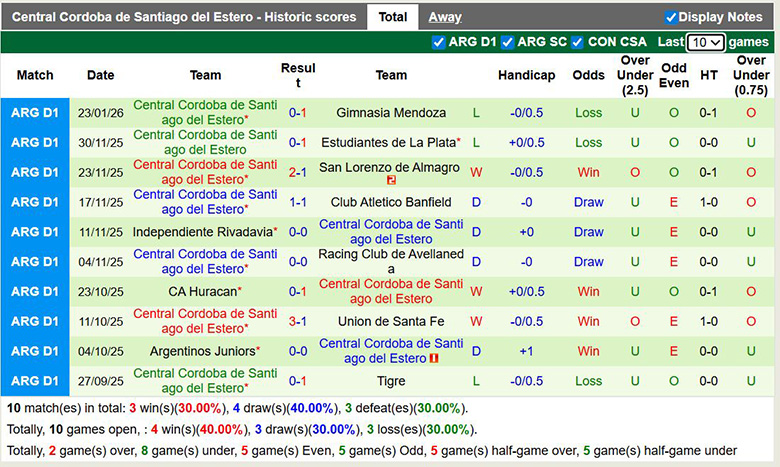Uncheck the ARG D1 league filter
The image size is (780, 467).
[438, 42]
